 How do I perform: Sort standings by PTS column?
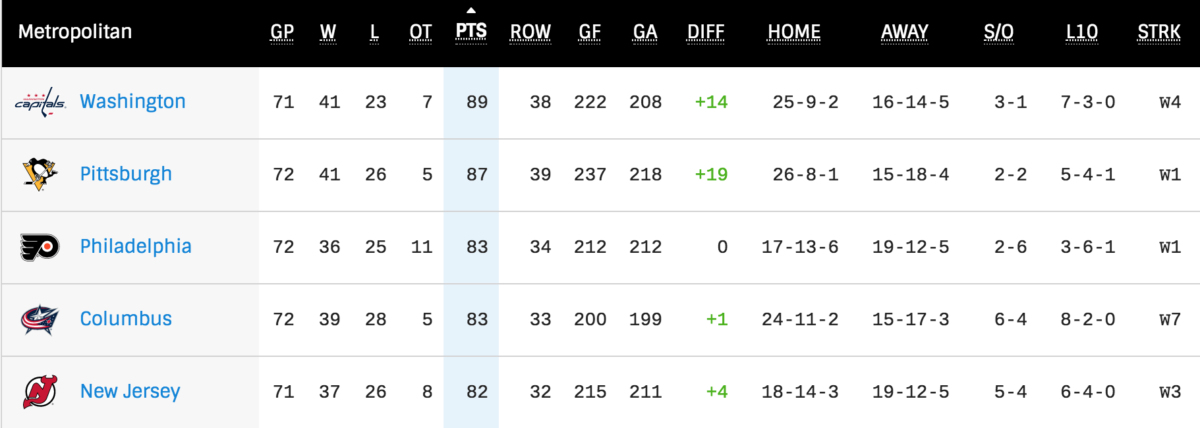point(471,32)
